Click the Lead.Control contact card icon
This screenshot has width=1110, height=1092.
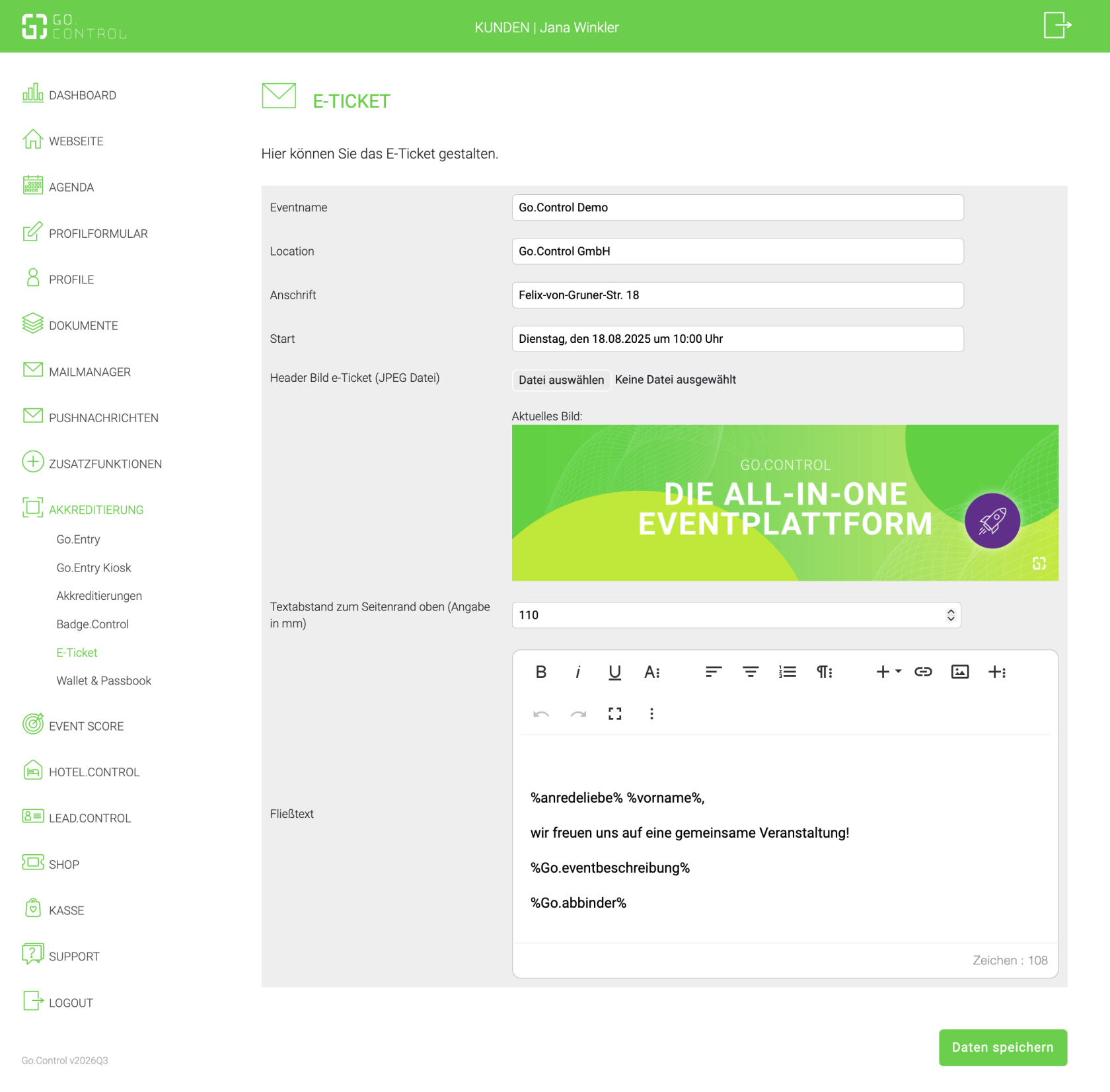point(32,817)
